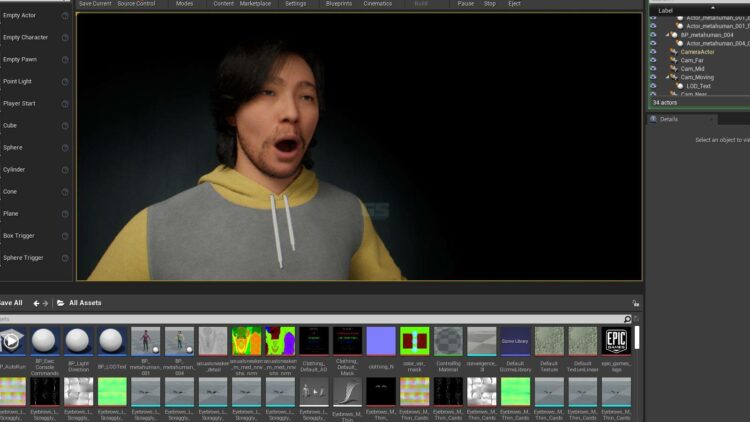Toggle visibility of Cam_Moving
Viewport: 750px width, 422px height.
click(653, 77)
